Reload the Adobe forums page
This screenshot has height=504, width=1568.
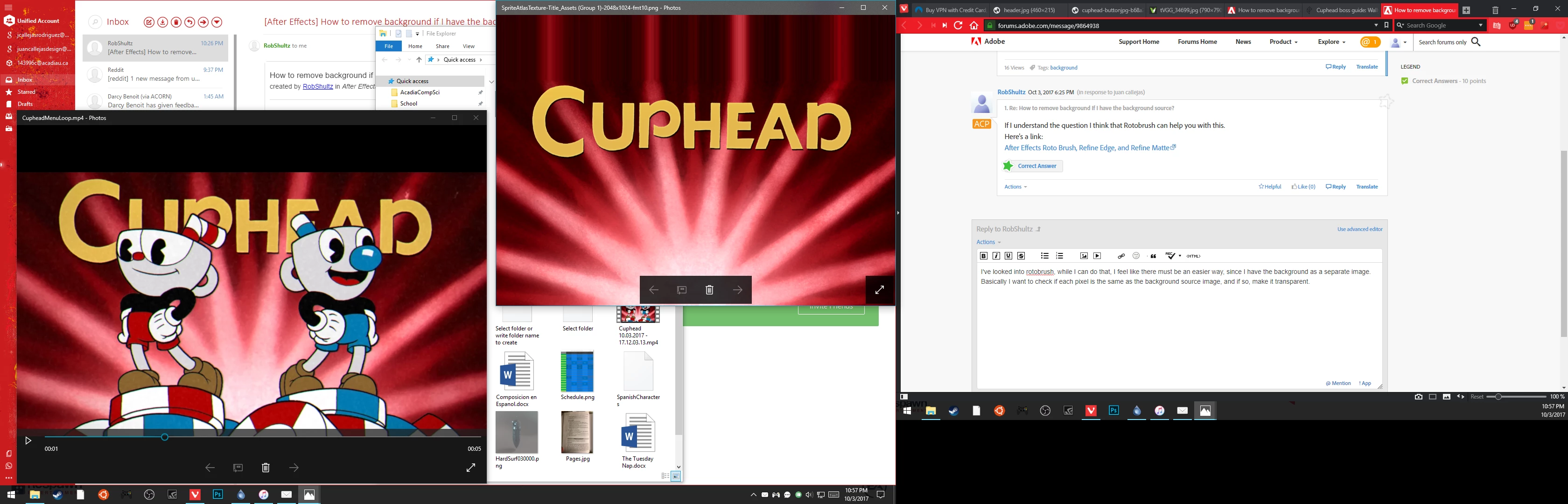[x=958, y=25]
